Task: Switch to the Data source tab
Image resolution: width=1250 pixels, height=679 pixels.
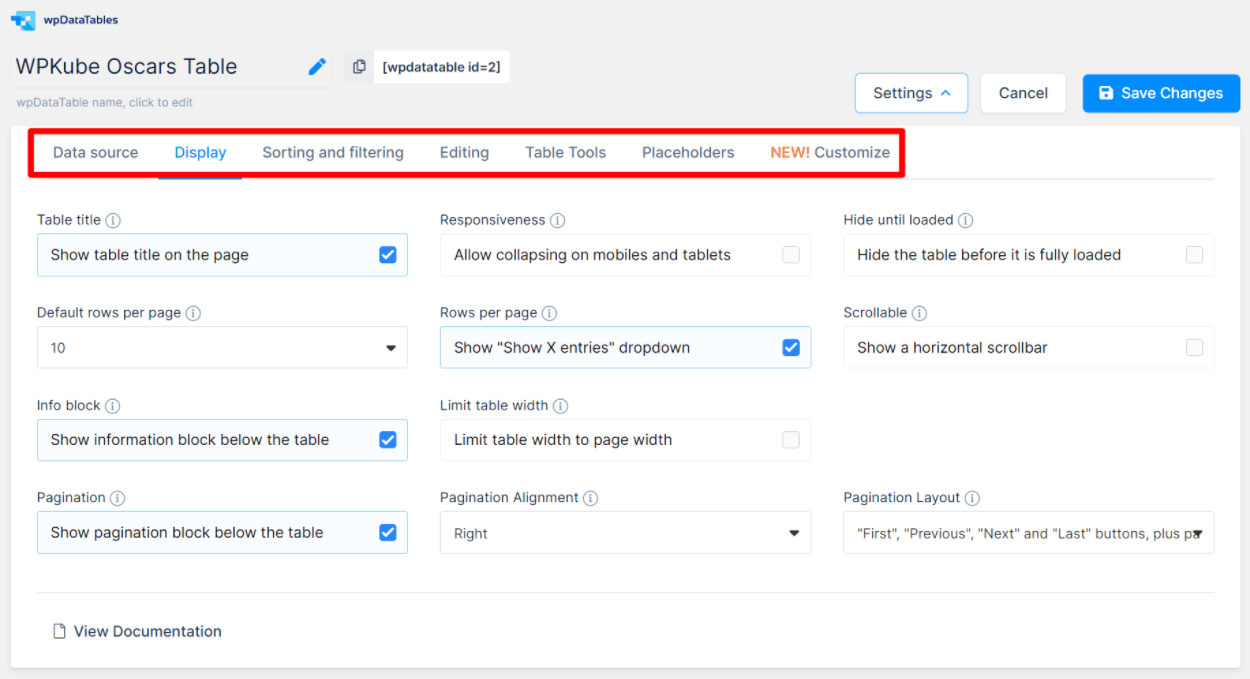Action: tap(96, 153)
